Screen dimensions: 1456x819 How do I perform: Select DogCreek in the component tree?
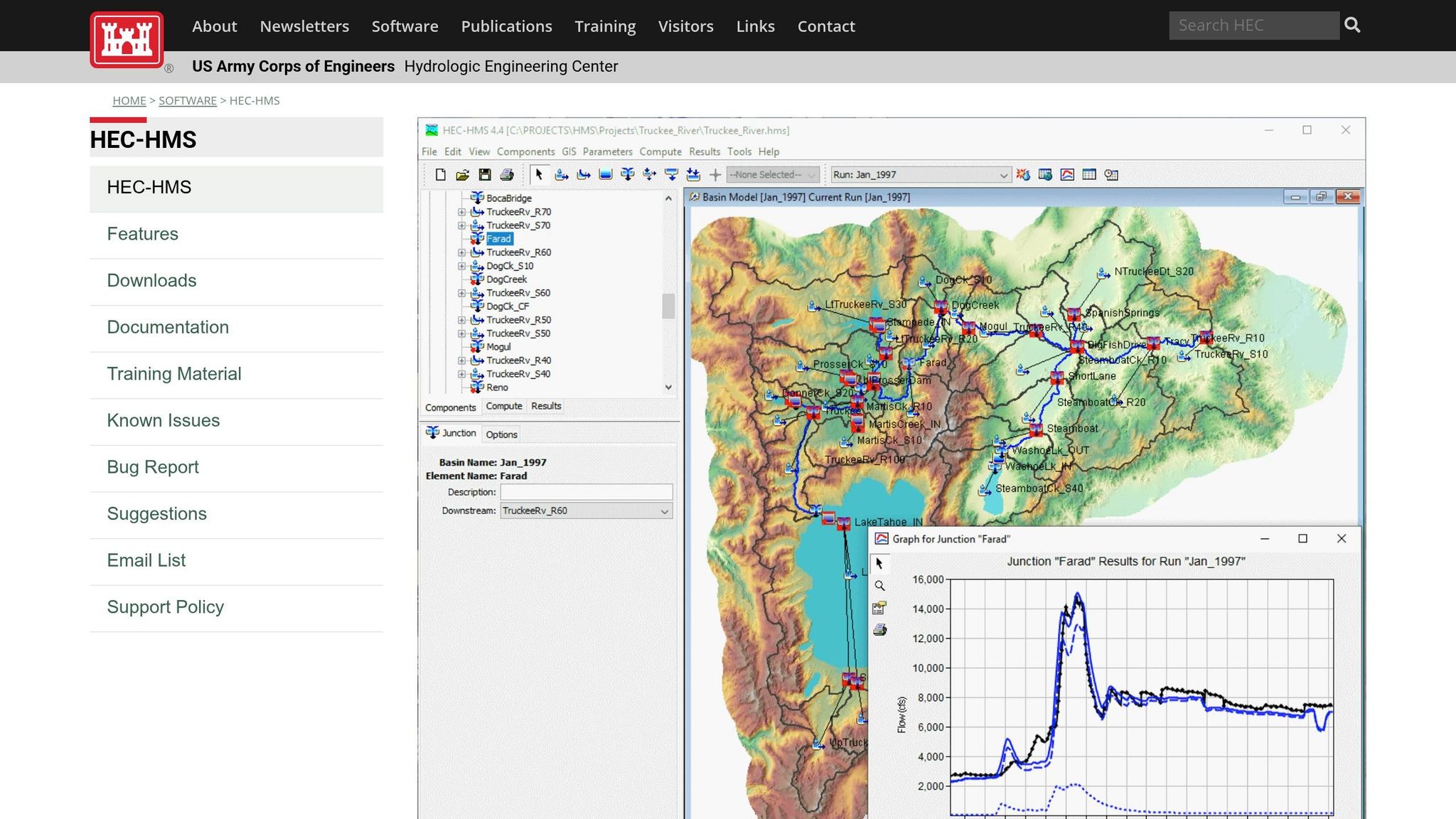click(x=507, y=279)
